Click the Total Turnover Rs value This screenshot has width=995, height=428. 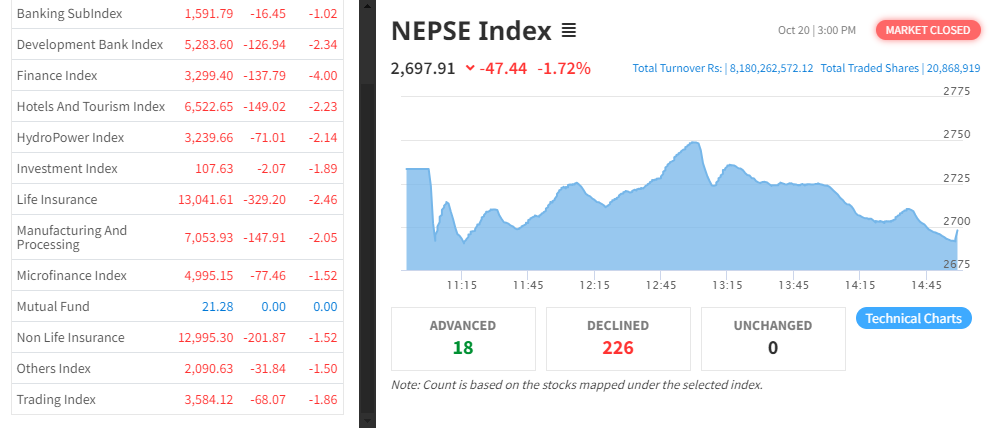point(771,69)
